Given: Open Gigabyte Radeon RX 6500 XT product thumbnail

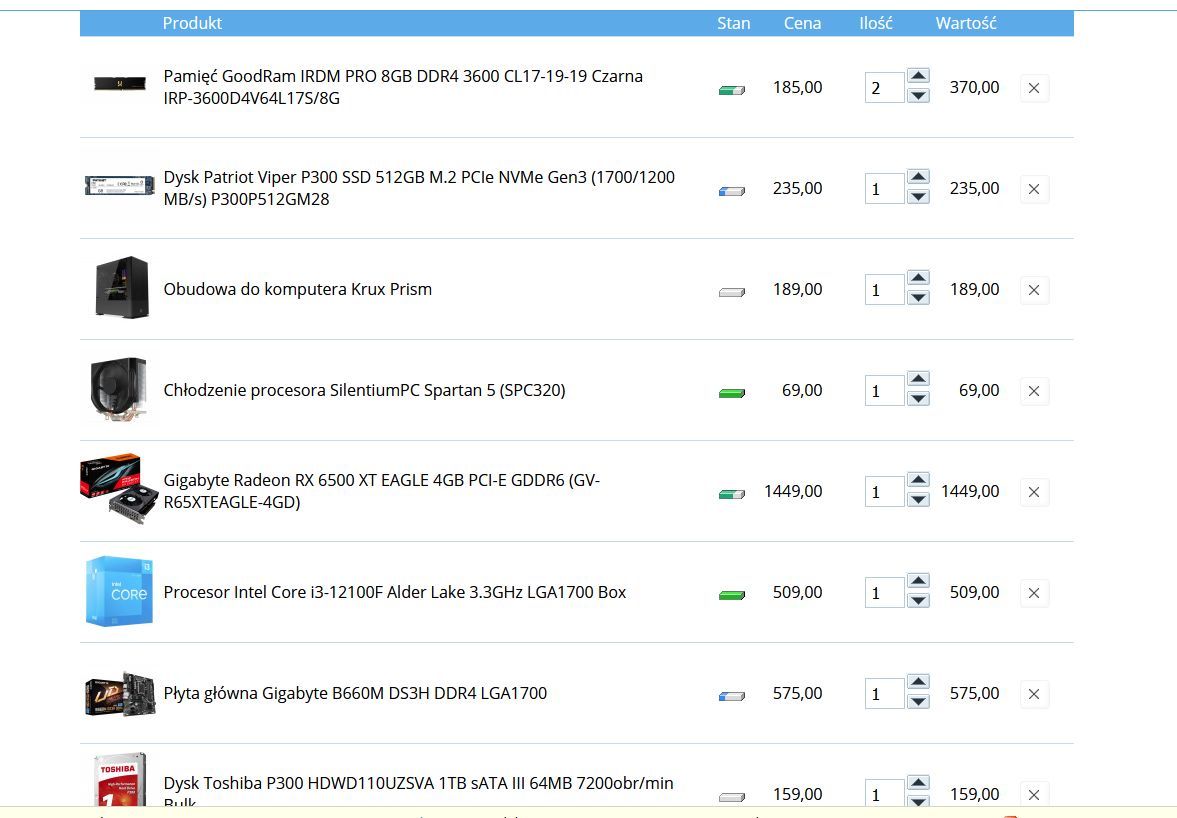Looking at the screenshot, I should 119,491.
